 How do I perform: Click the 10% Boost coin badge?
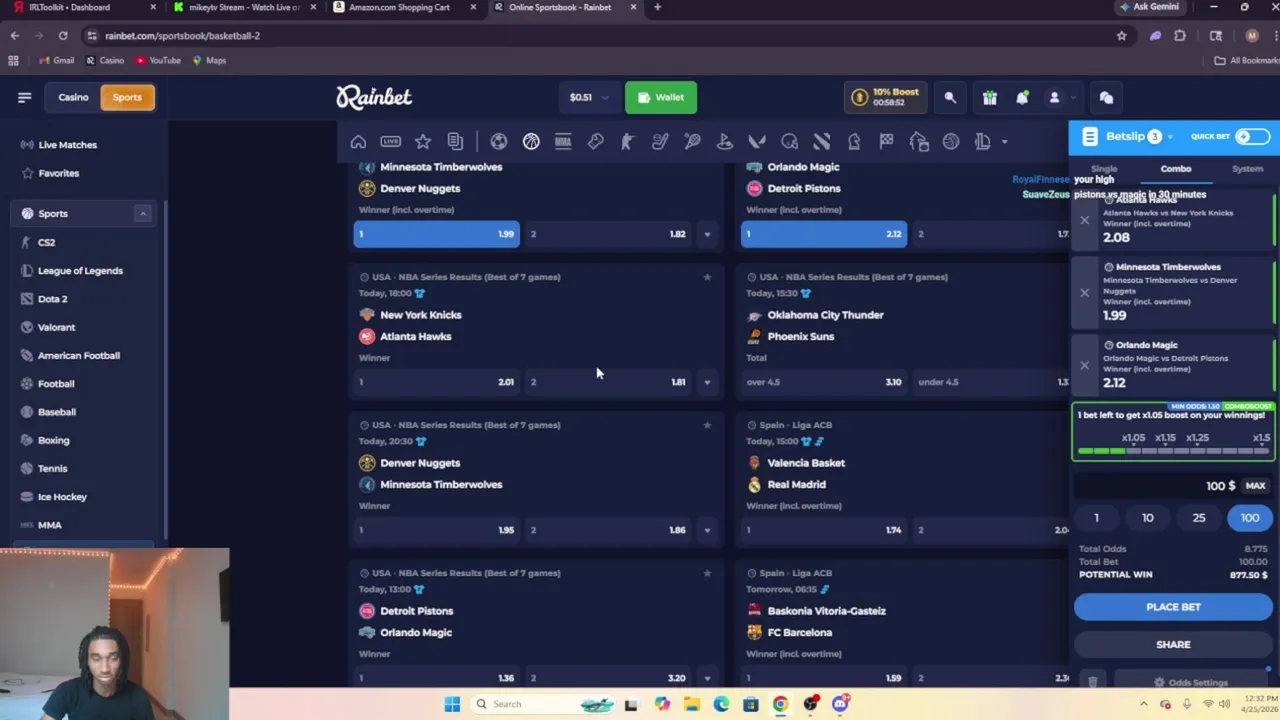click(885, 97)
